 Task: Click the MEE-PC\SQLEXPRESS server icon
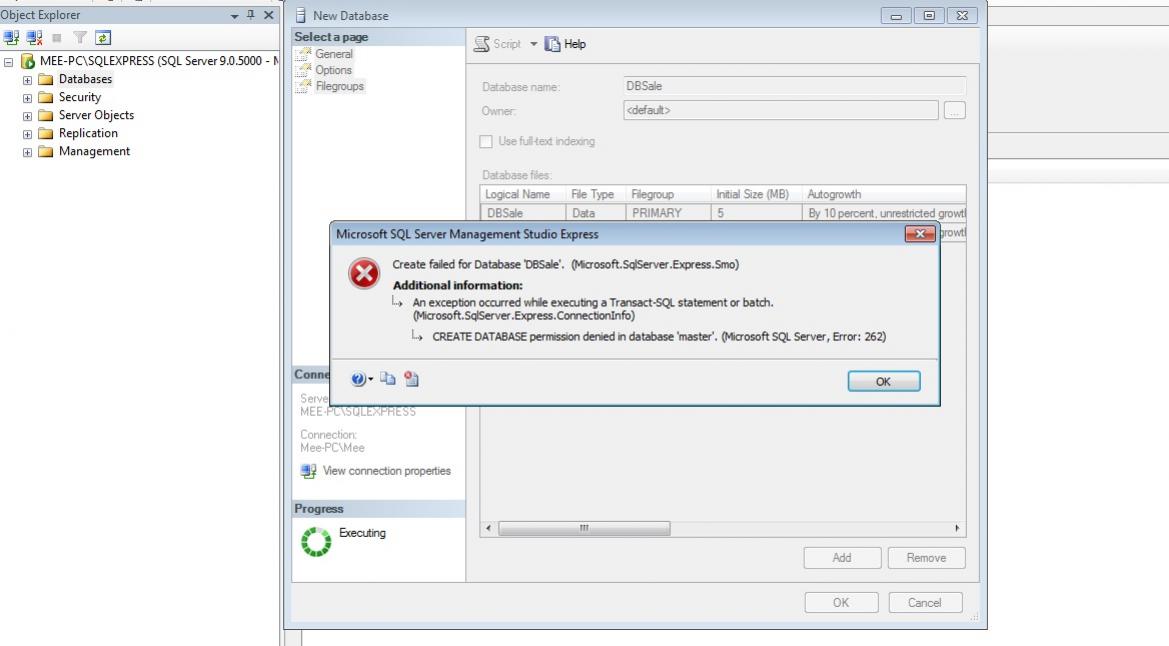[28, 61]
